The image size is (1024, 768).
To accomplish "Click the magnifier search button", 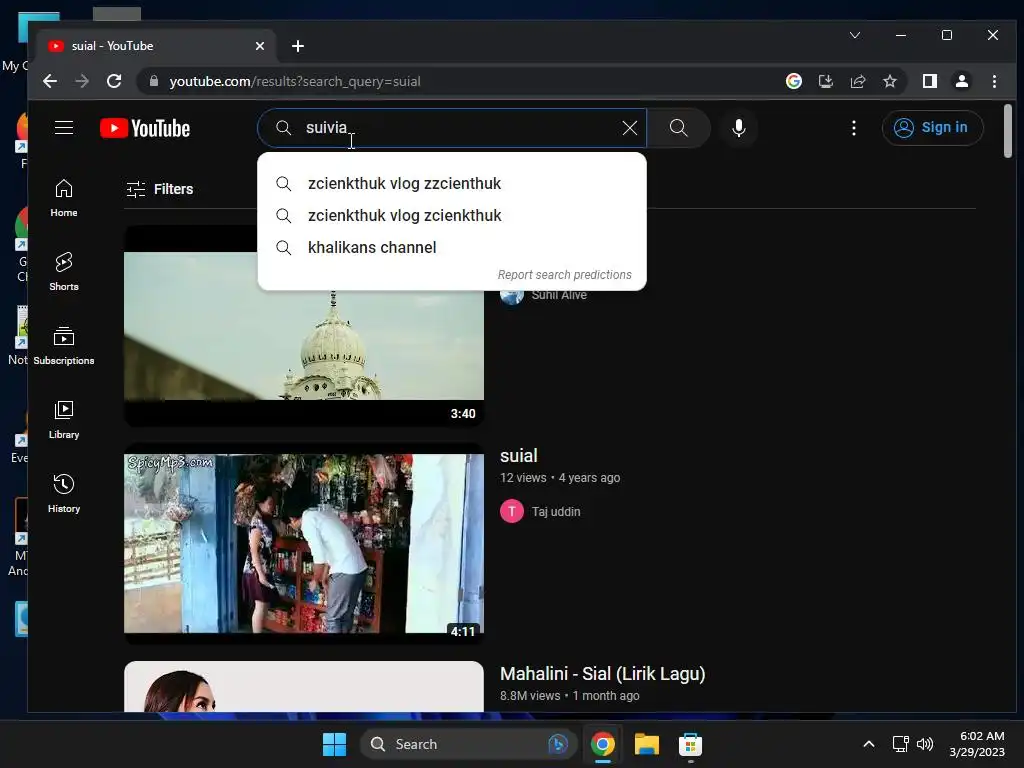I will [679, 128].
